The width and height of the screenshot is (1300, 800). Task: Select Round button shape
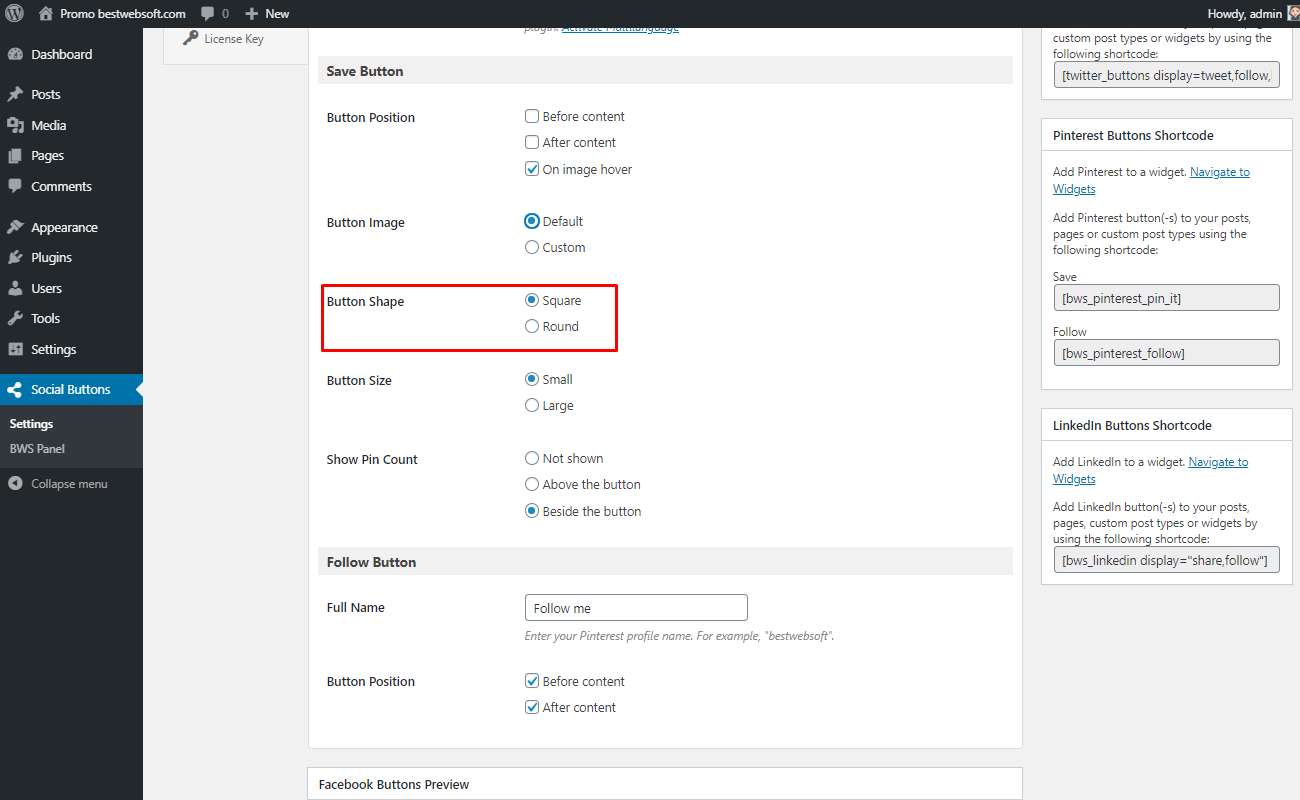click(532, 326)
